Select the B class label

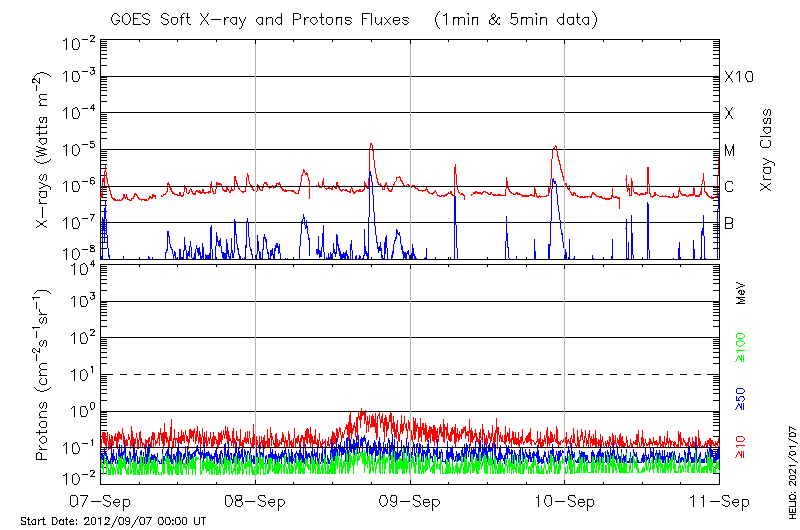[729, 223]
